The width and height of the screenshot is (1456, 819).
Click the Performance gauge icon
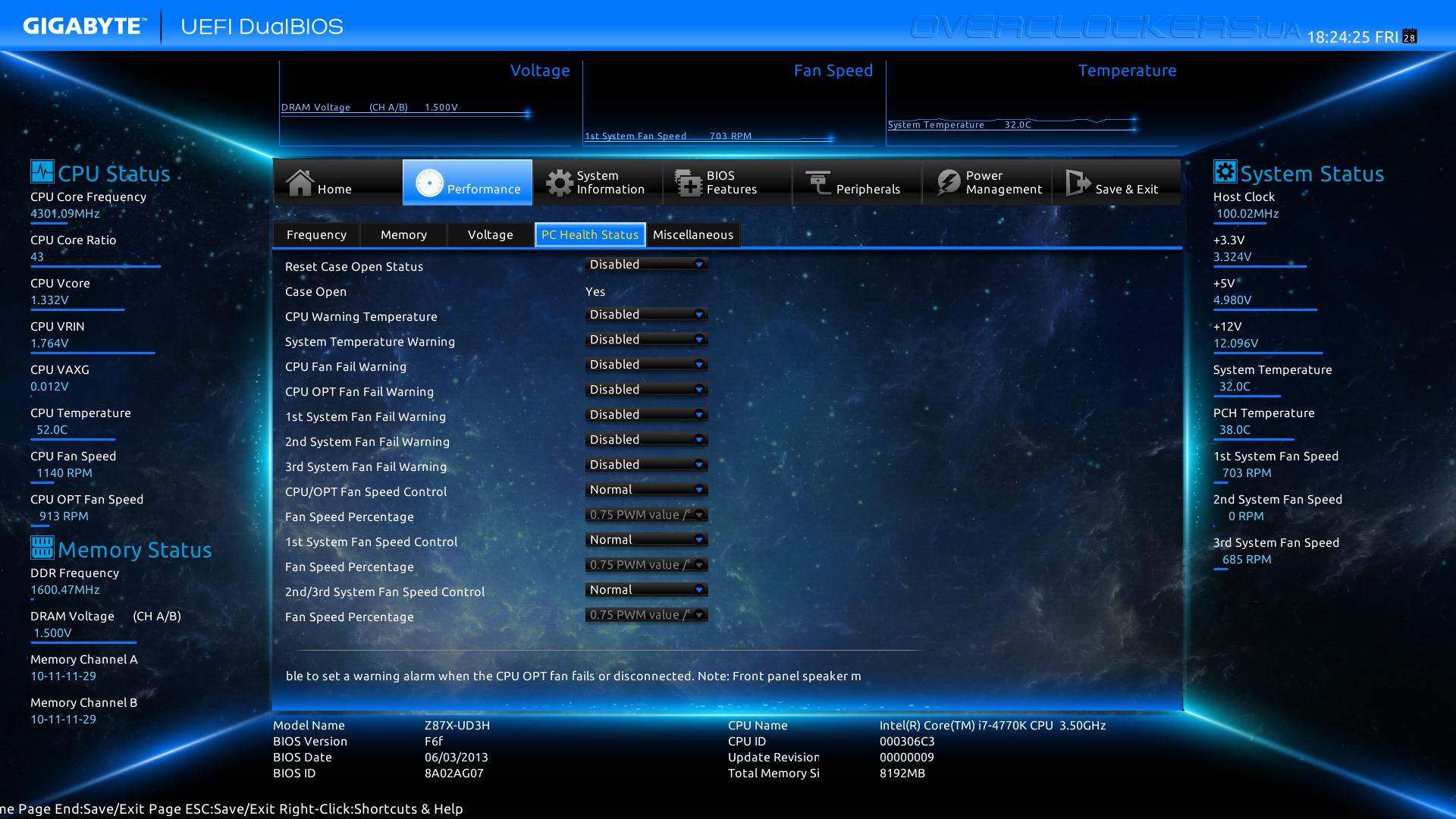[x=429, y=183]
